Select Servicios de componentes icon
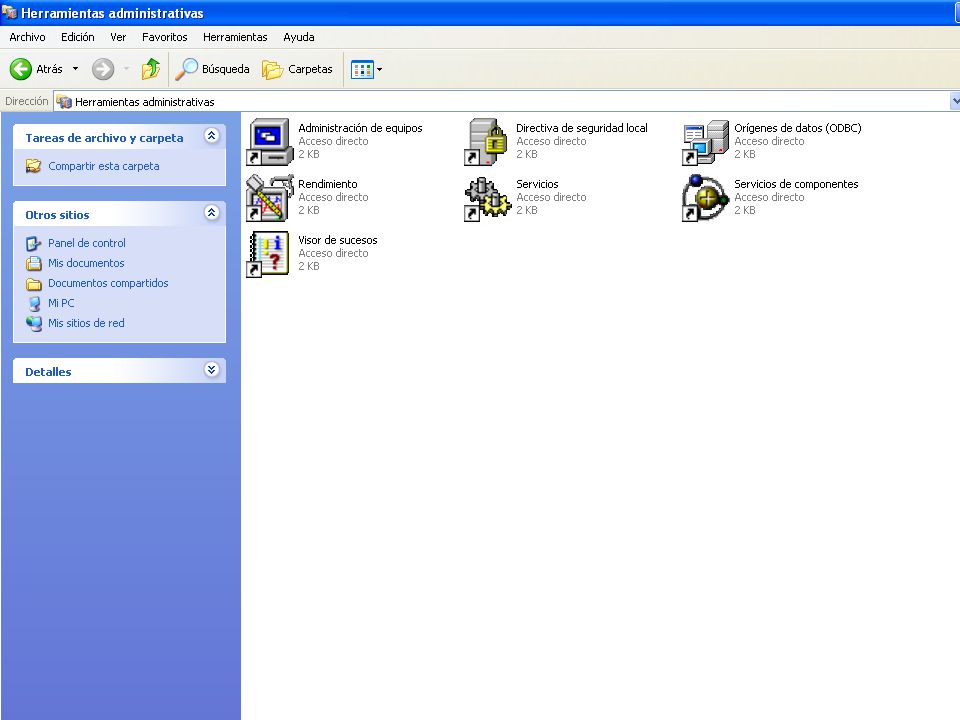This screenshot has width=960, height=720. click(705, 198)
